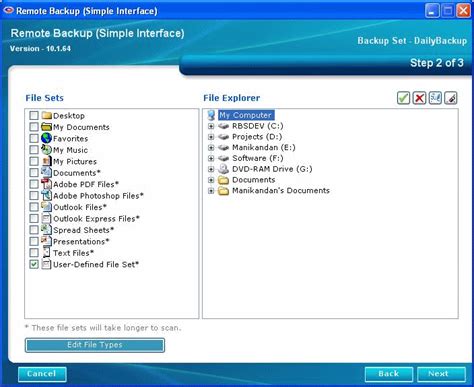Tick the Outlook Files checkbox
This screenshot has height=387, width=474.
pyautogui.click(x=34, y=207)
